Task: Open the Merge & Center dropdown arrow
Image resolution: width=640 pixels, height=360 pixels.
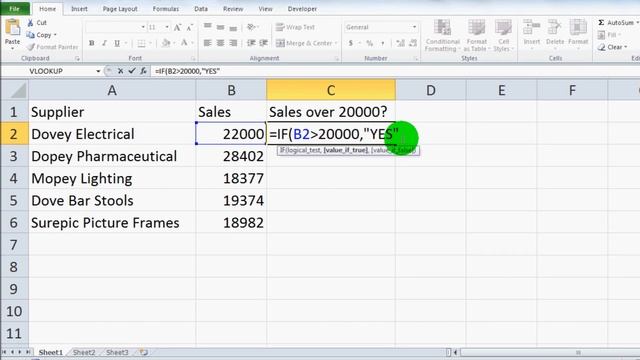Action: (336, 43)
